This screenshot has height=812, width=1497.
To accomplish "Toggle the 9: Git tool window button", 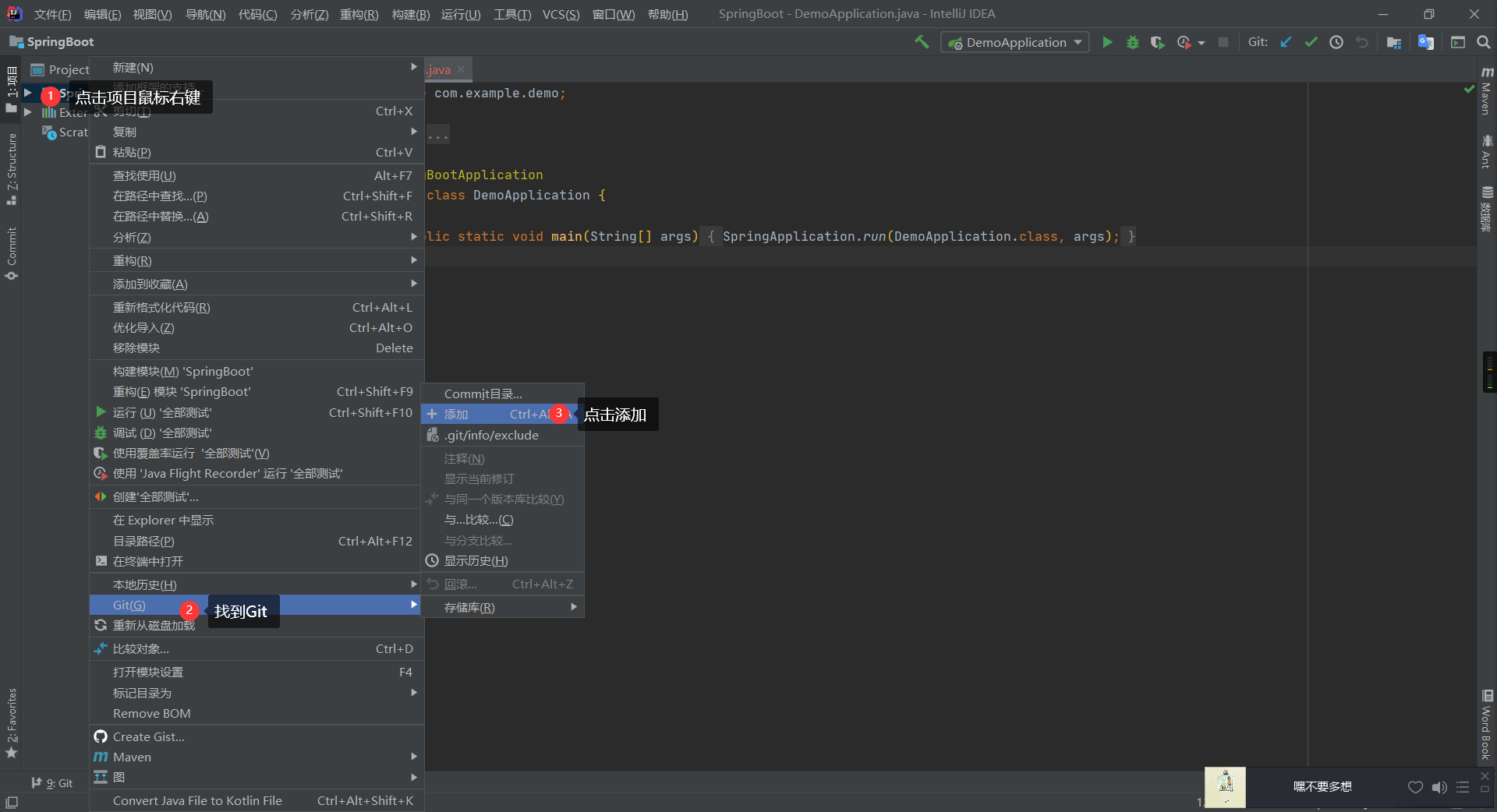I will [52, 783].
